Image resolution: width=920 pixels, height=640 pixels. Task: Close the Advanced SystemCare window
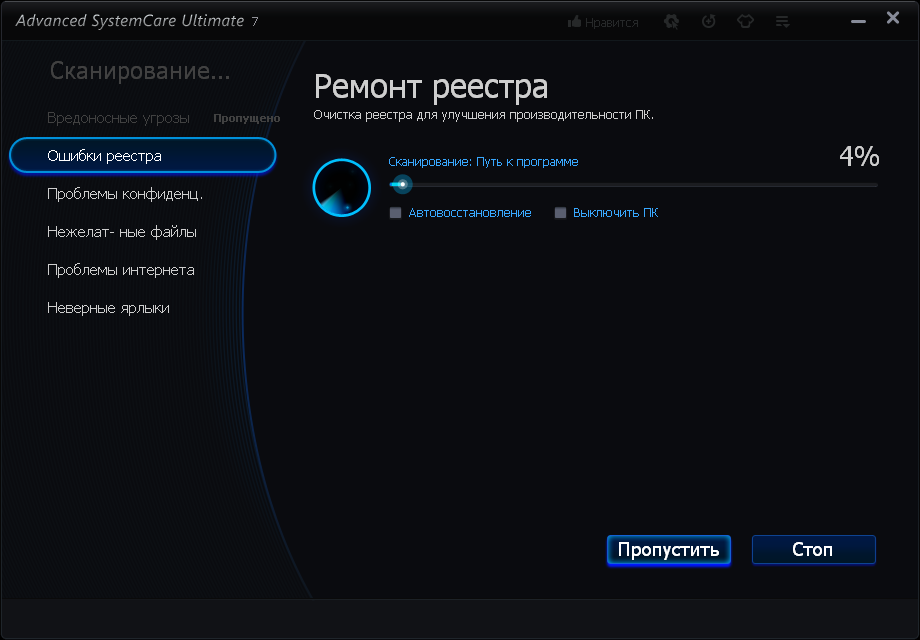(893, 18)
